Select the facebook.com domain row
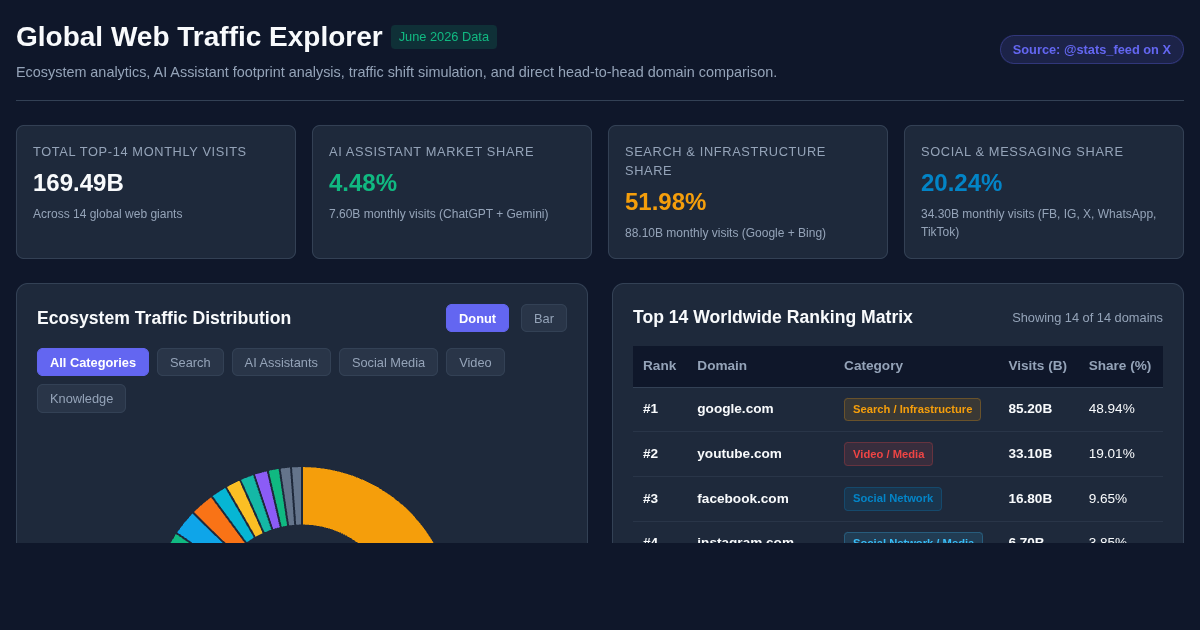The image size is (1200, 630). click(x=898, y=499)
